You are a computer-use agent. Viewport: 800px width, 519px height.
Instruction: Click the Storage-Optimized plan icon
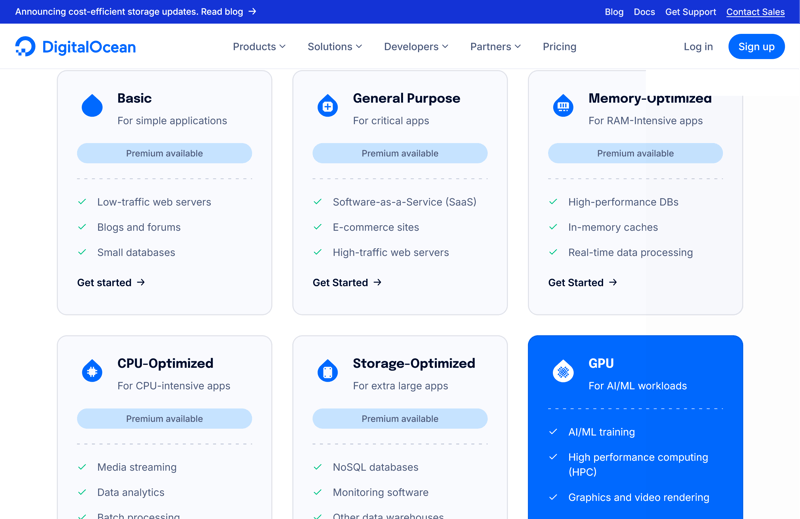click(x=327, y=371)
